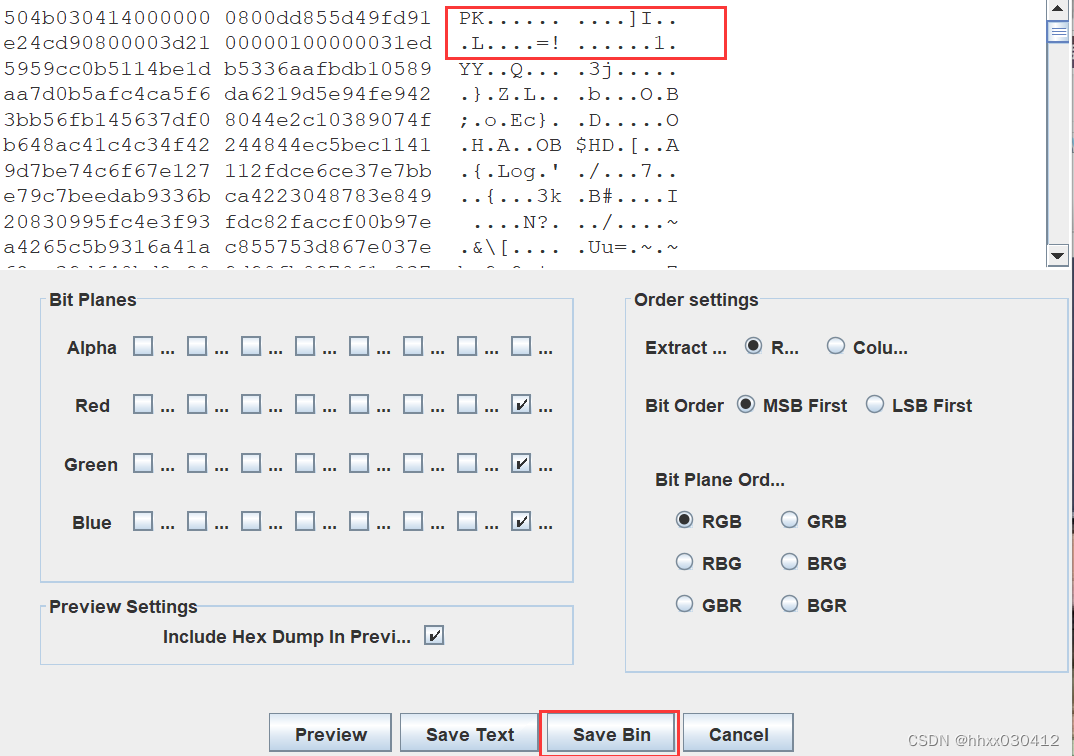Enable the Alpha bit 6 checkbox
The width and height of the screenshot is (1074, 756).
click(197, 346)
